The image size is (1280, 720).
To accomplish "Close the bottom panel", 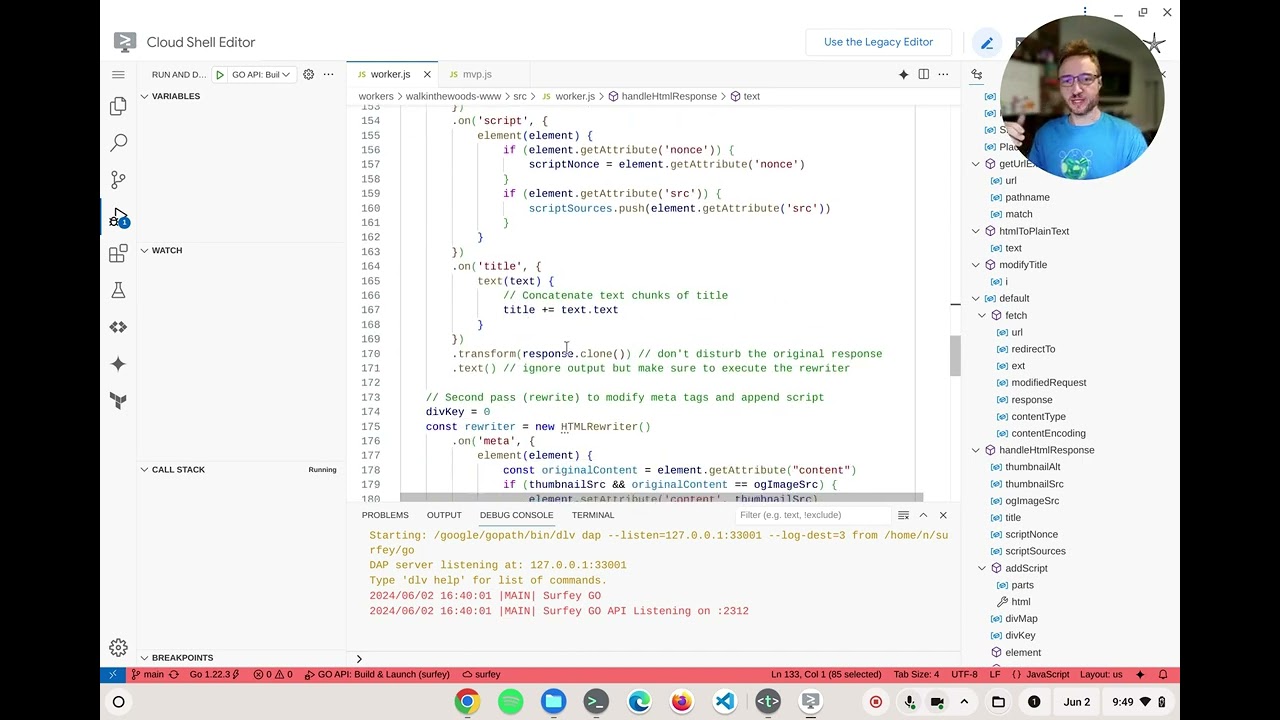I will [x=943, y=515].
